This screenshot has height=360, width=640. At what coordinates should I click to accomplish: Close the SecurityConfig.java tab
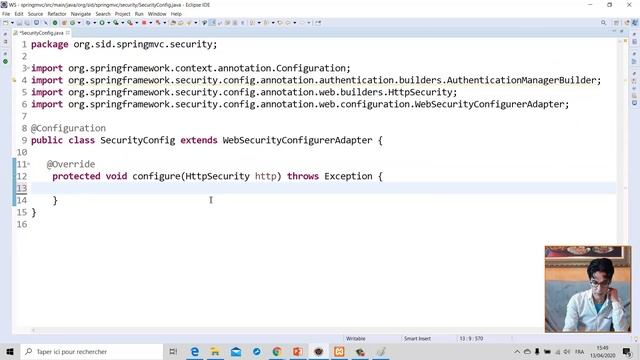(68, 33)
